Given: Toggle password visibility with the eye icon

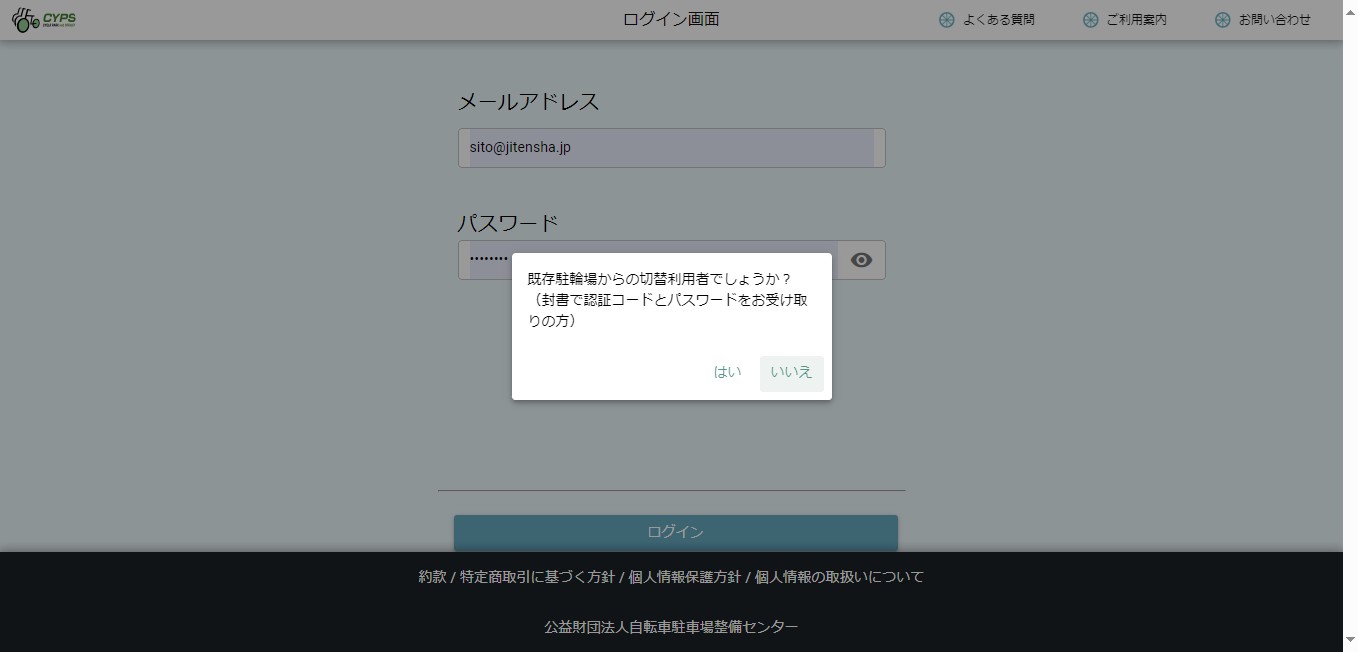Looking at the screenshot, I should coord(861,261).
